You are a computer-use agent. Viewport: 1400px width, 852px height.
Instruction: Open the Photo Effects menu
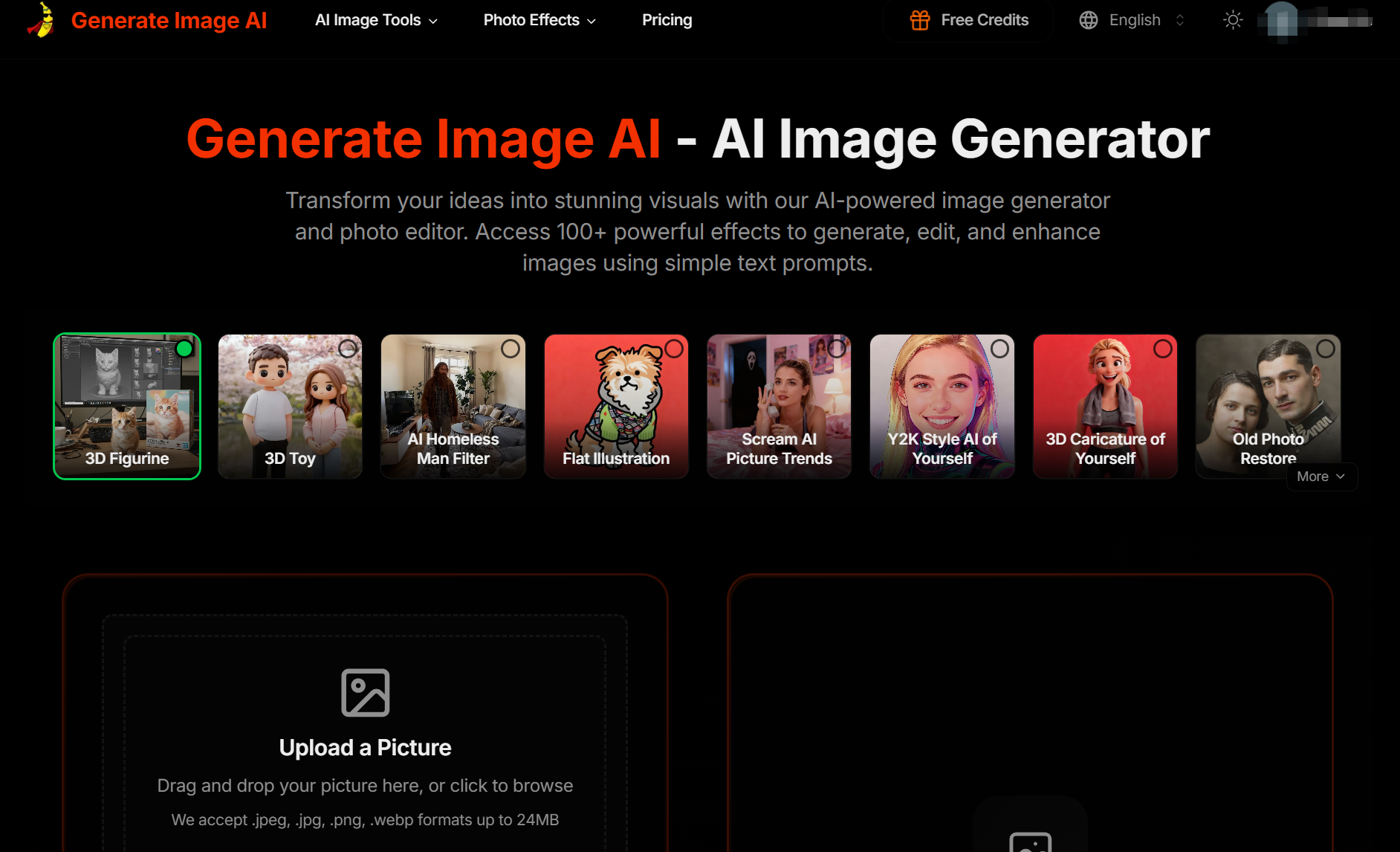pyautogui.click(x=539, y=20)
